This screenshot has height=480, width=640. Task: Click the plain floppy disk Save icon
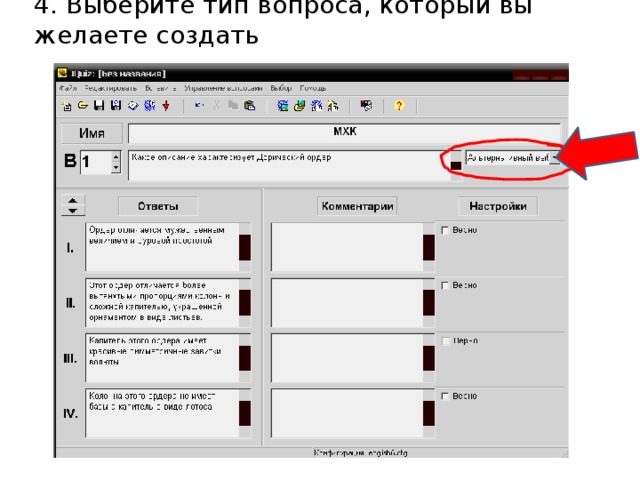(99, 106)
